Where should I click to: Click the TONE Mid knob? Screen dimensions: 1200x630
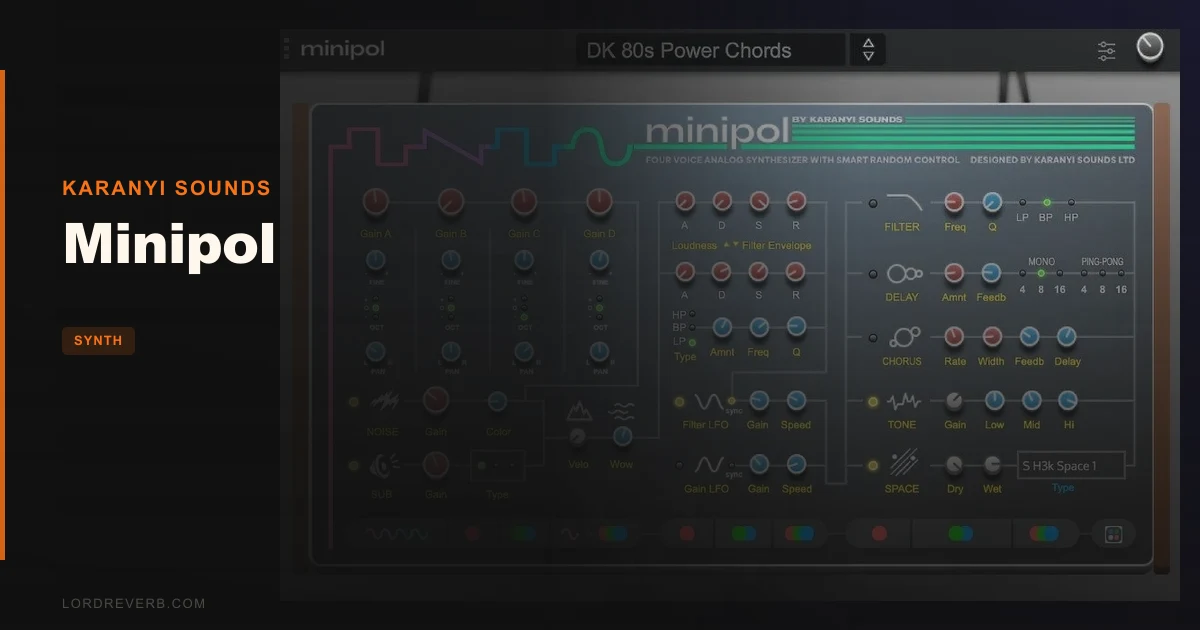(x=1031, y=402)
